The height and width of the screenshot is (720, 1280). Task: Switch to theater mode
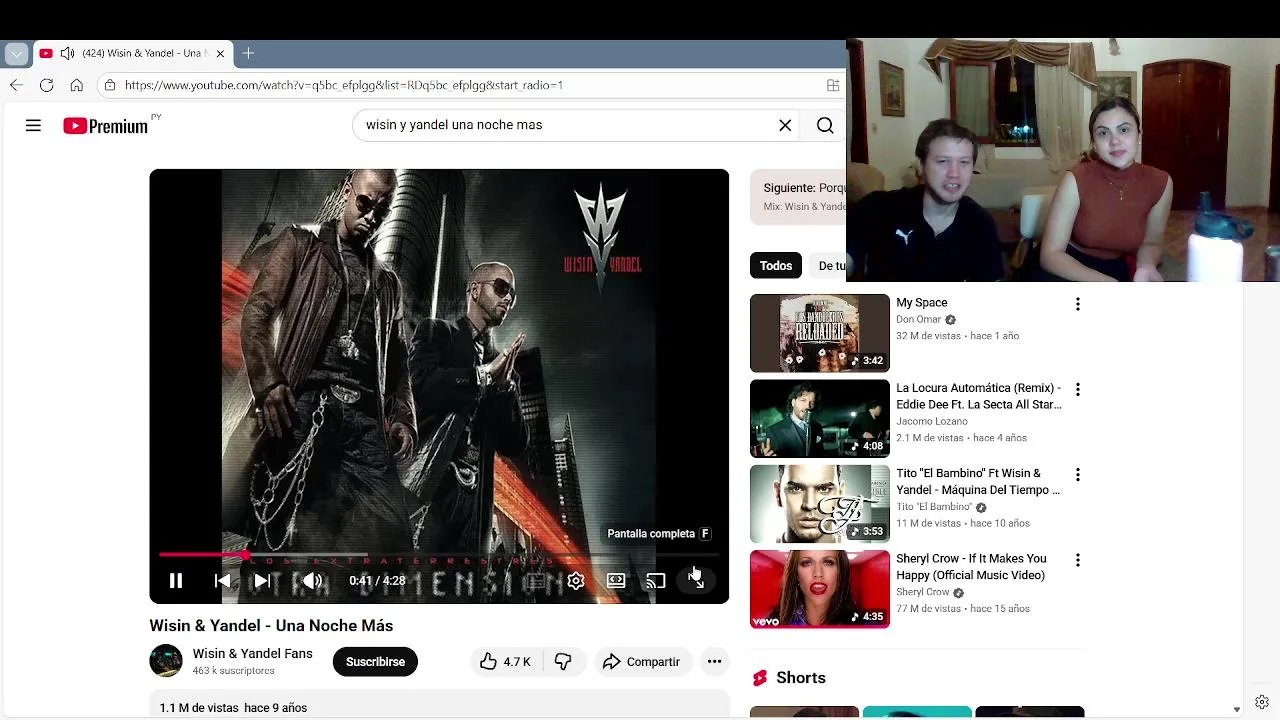point(616,581)
